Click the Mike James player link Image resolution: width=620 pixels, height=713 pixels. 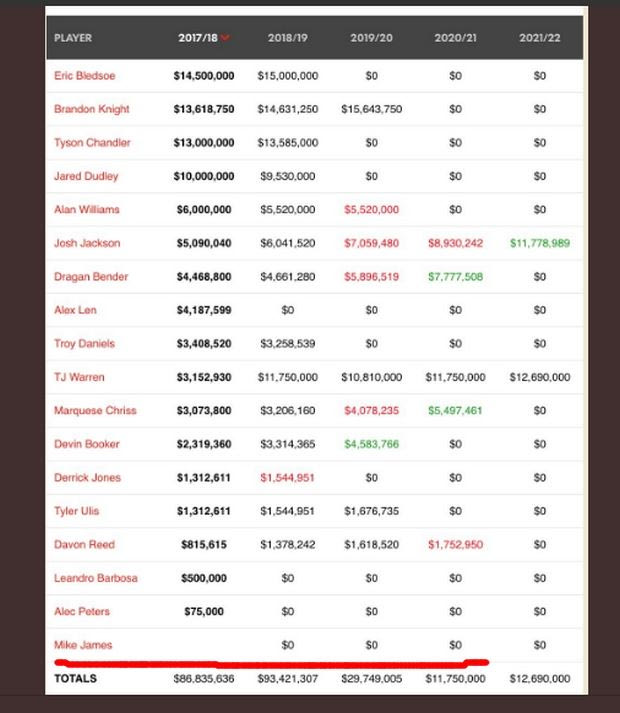point(83,645)
